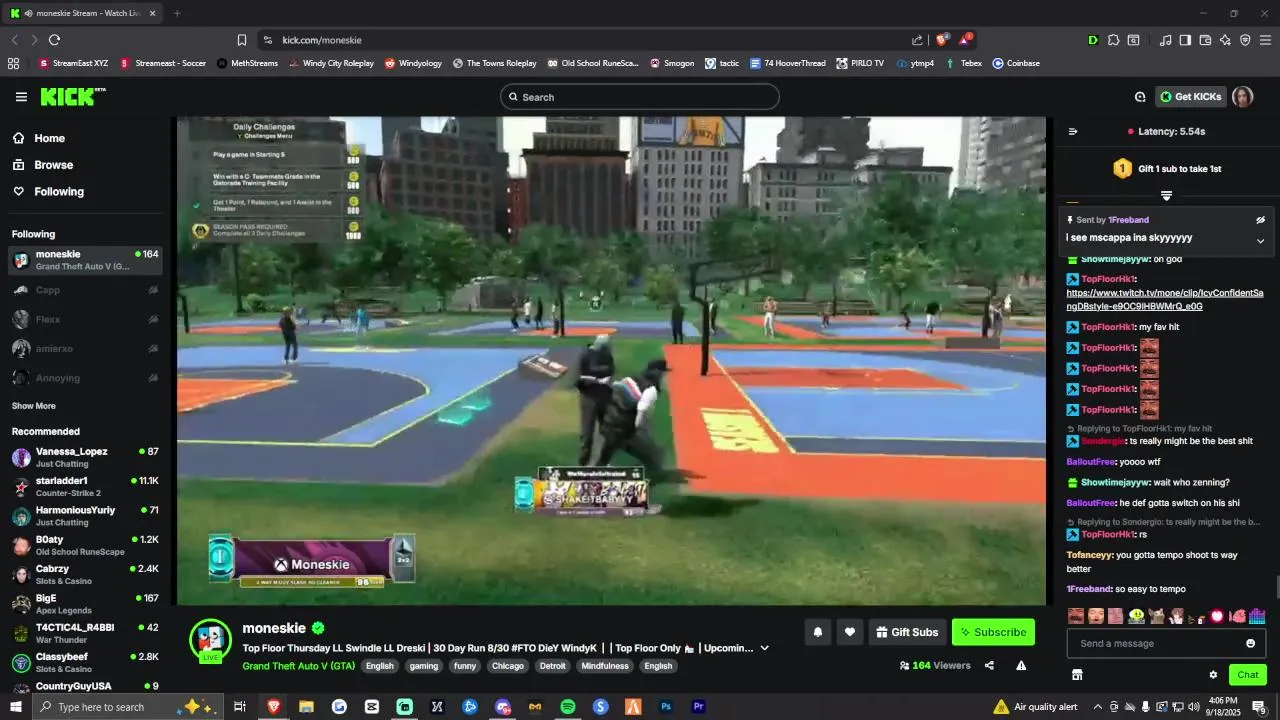Screen dimensions: 1280x720
Task: Open starladder1 recommended channel
Action: point(84,487)
